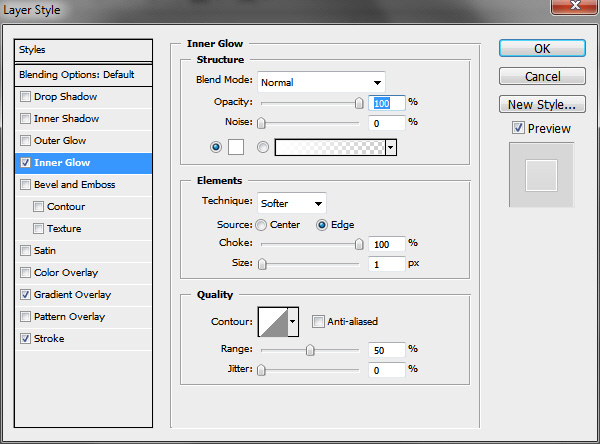Choose Center as the glow source
Image resolution: width=600 pixels, height=444 pixels.
click(261, 225)
